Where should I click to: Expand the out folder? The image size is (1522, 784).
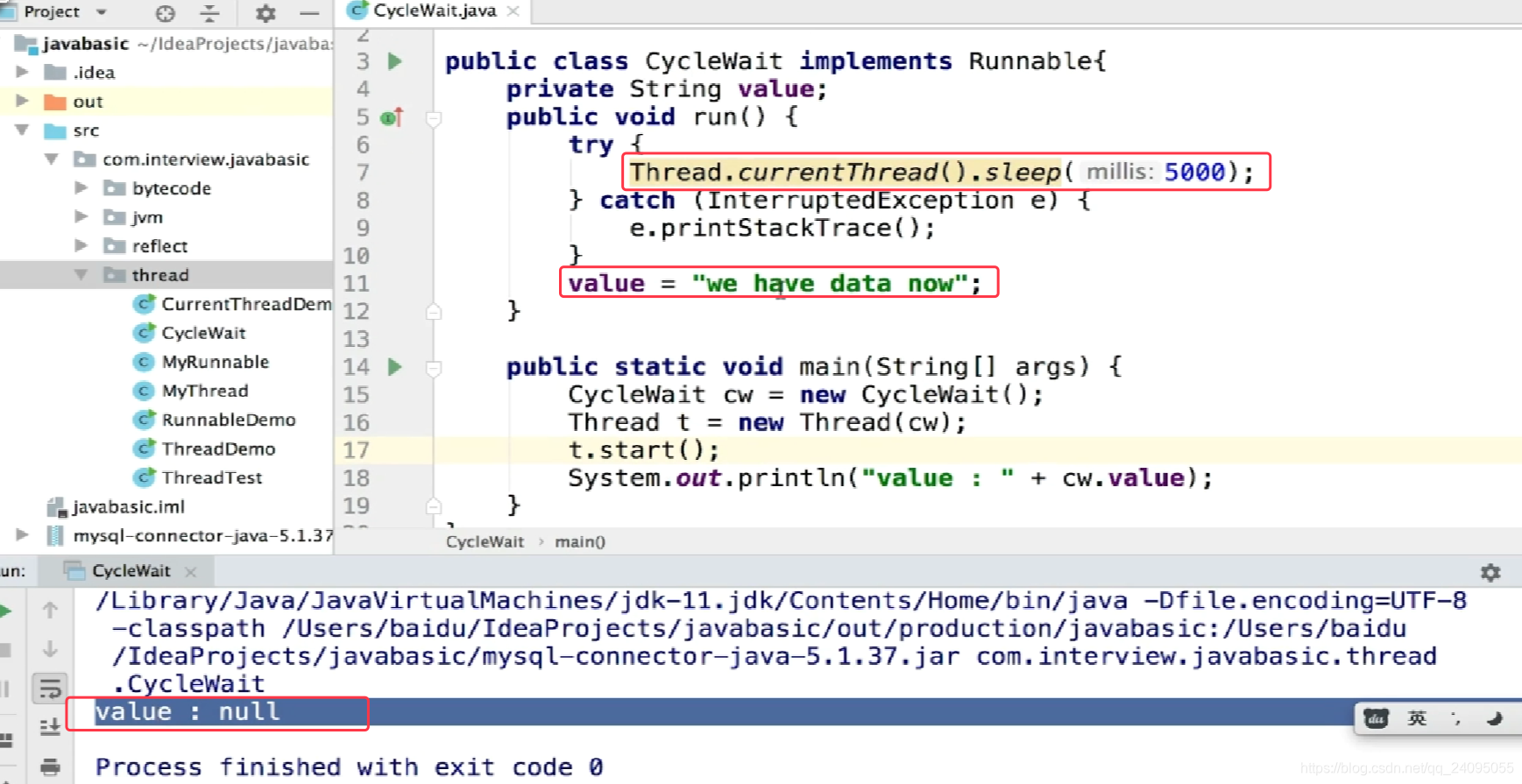(x=23, y=101)
